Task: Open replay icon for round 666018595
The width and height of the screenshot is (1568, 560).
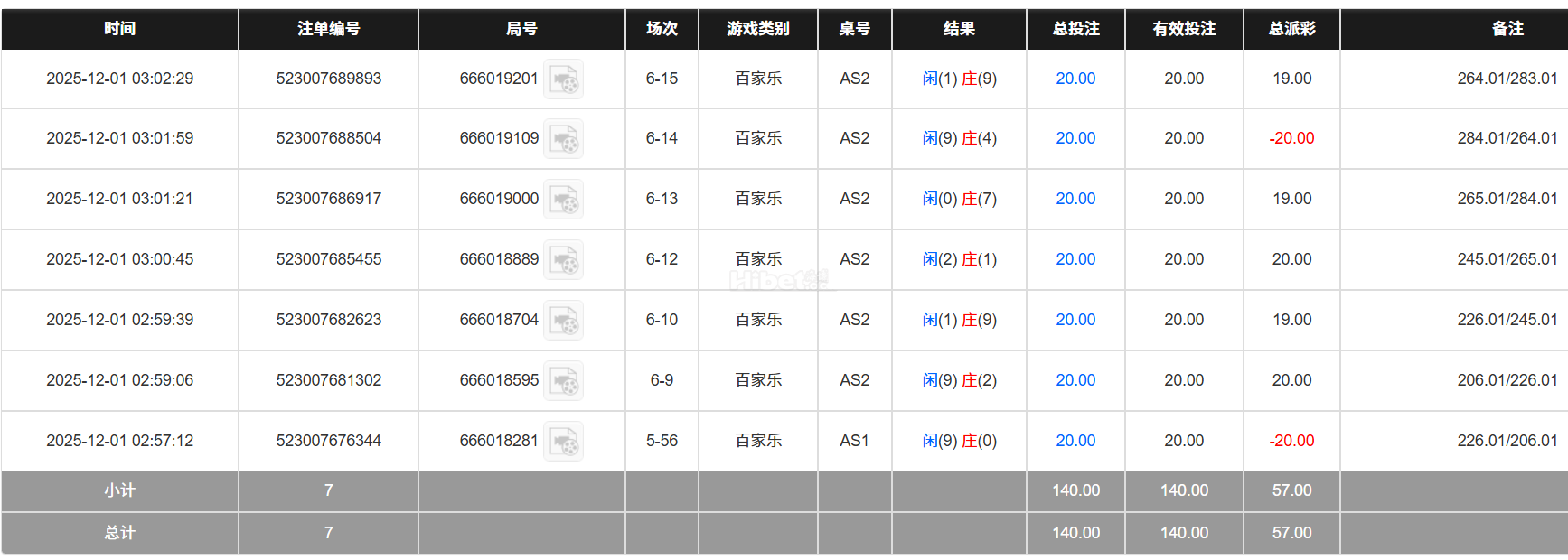Action: click(563, 381)
